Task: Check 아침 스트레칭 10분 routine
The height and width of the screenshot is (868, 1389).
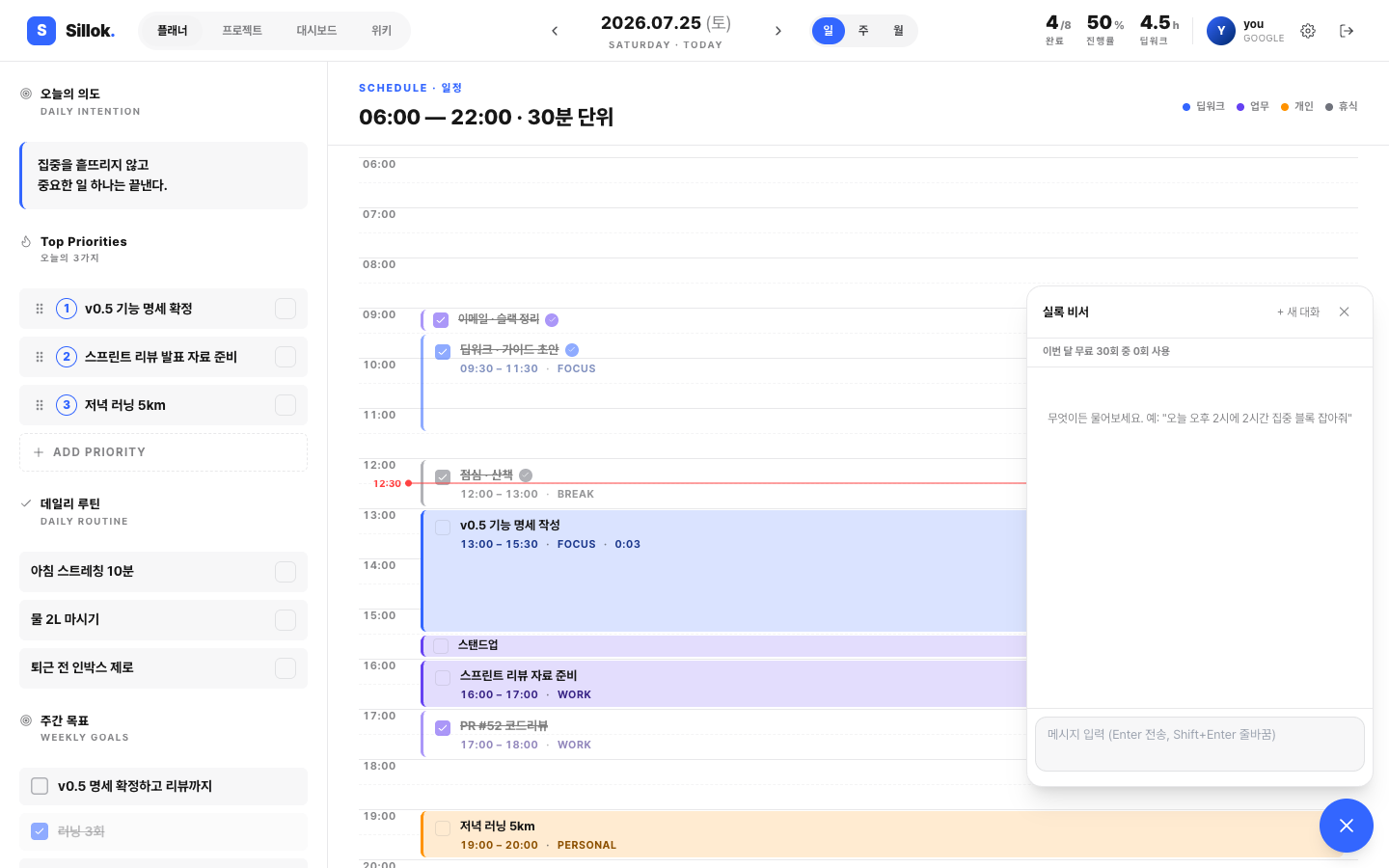Action: tap(286, 572)
